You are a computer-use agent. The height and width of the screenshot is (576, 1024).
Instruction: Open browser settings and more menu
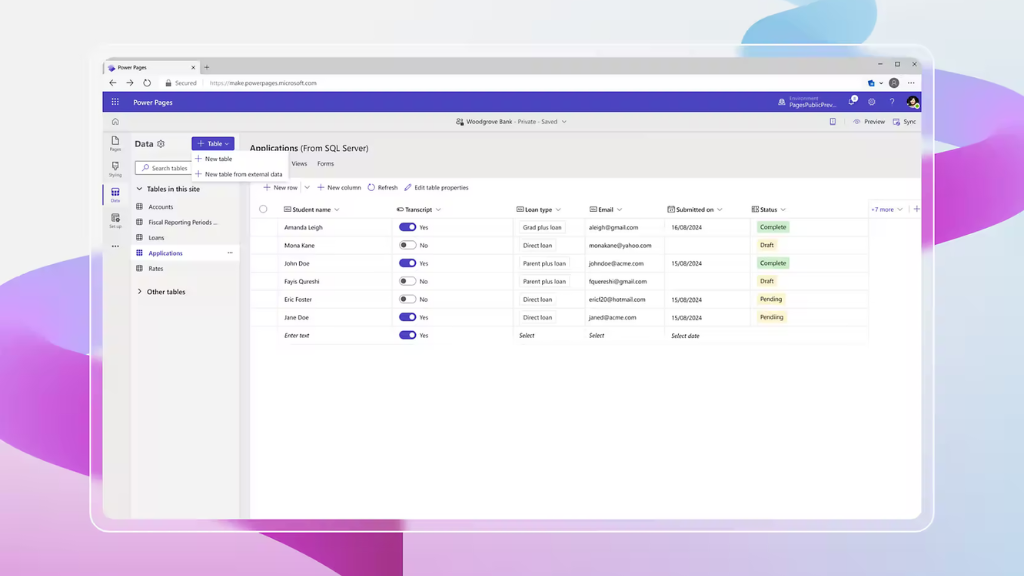911,83
